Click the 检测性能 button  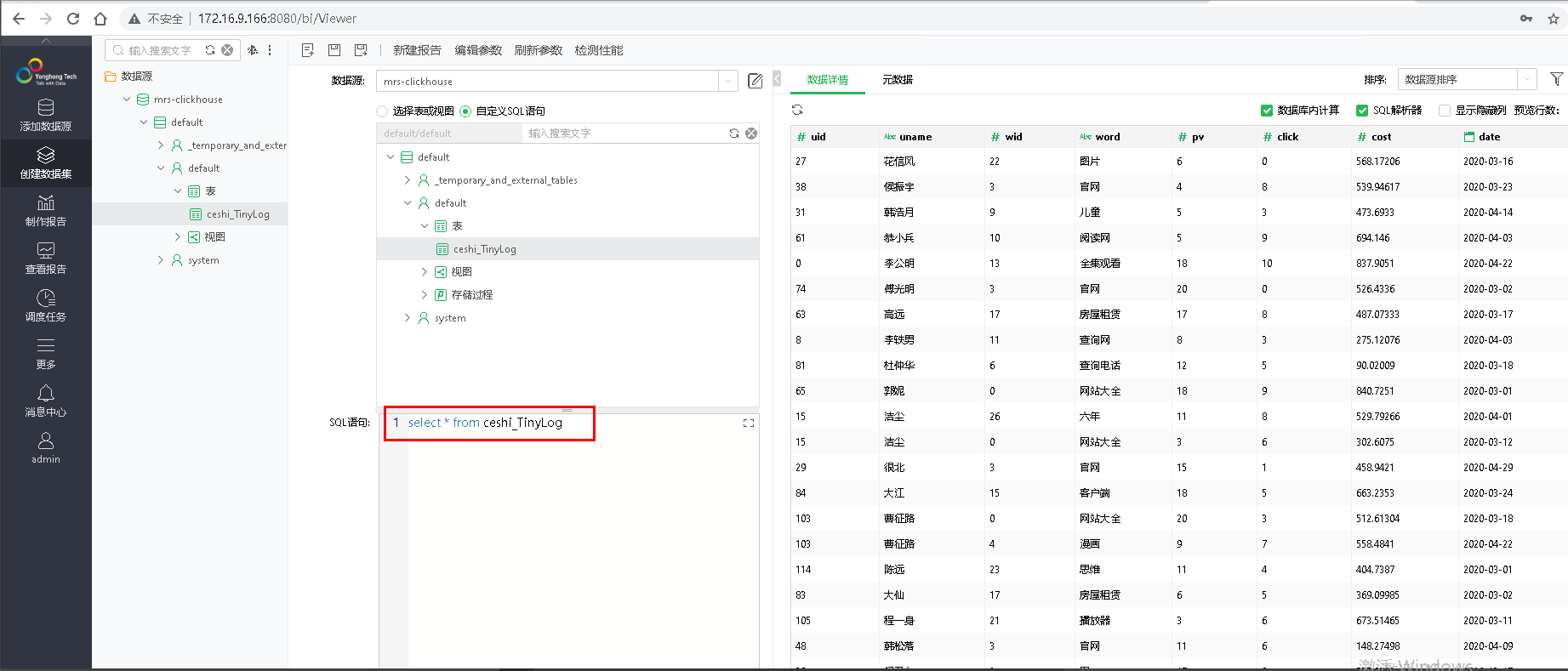599,50
